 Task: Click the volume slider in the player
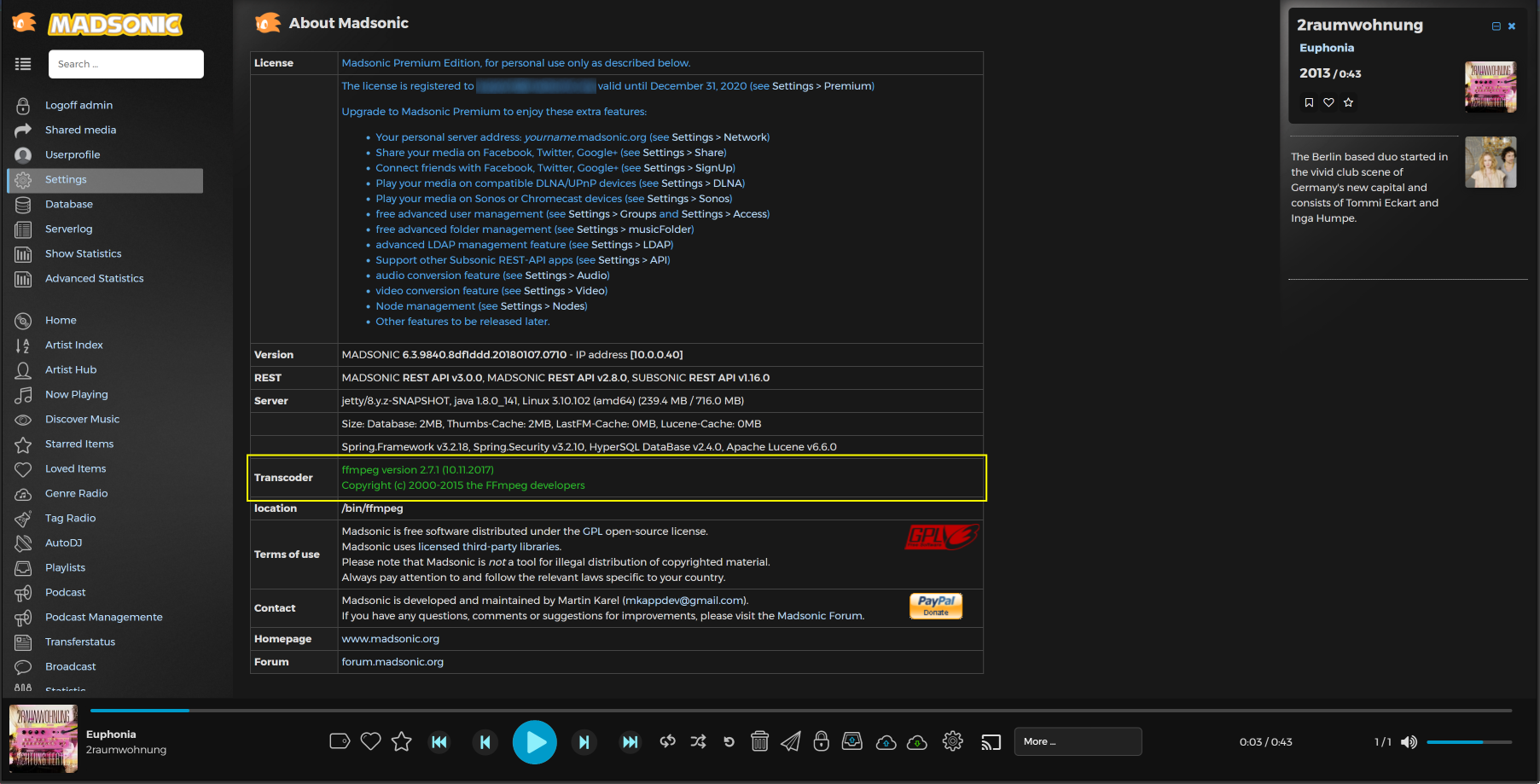(1468, 742)
